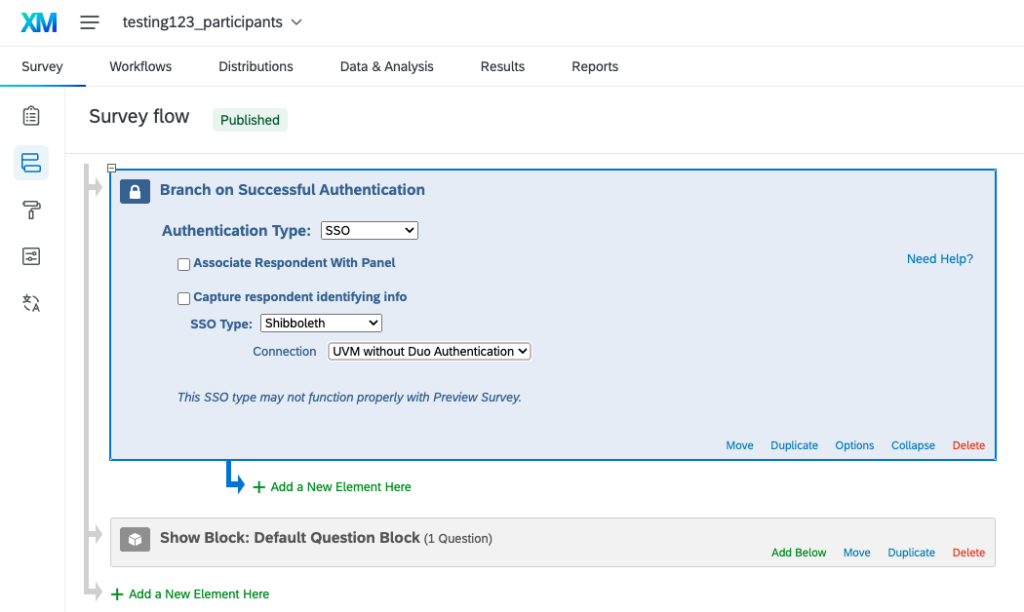Open the Survey builder clipboard icon

(x=29, y=116)
